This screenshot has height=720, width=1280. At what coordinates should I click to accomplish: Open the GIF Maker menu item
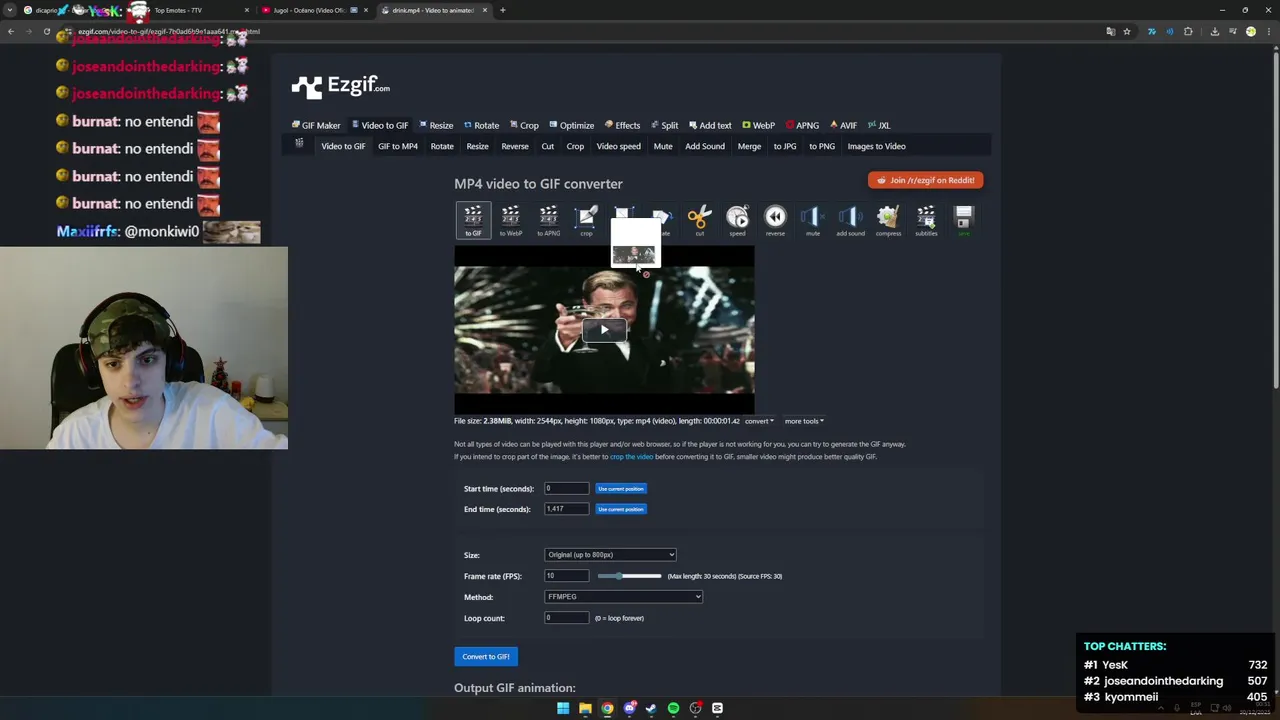(316, 125)
